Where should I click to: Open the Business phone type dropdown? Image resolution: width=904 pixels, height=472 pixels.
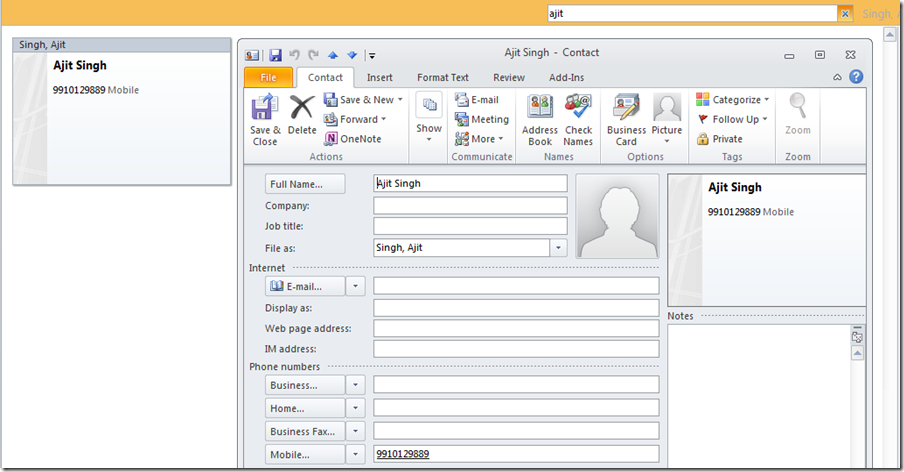356,385
